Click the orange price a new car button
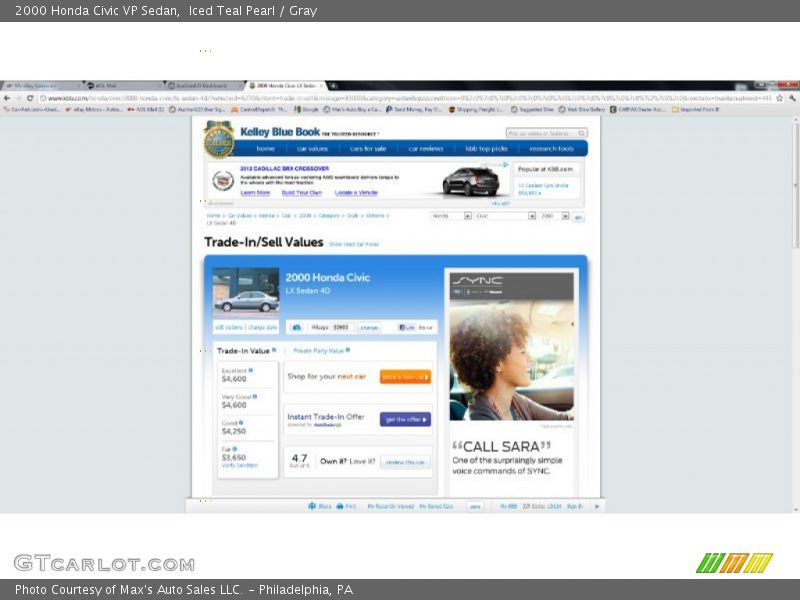This screenshot has width=800, height=600. tap(406, 377)
